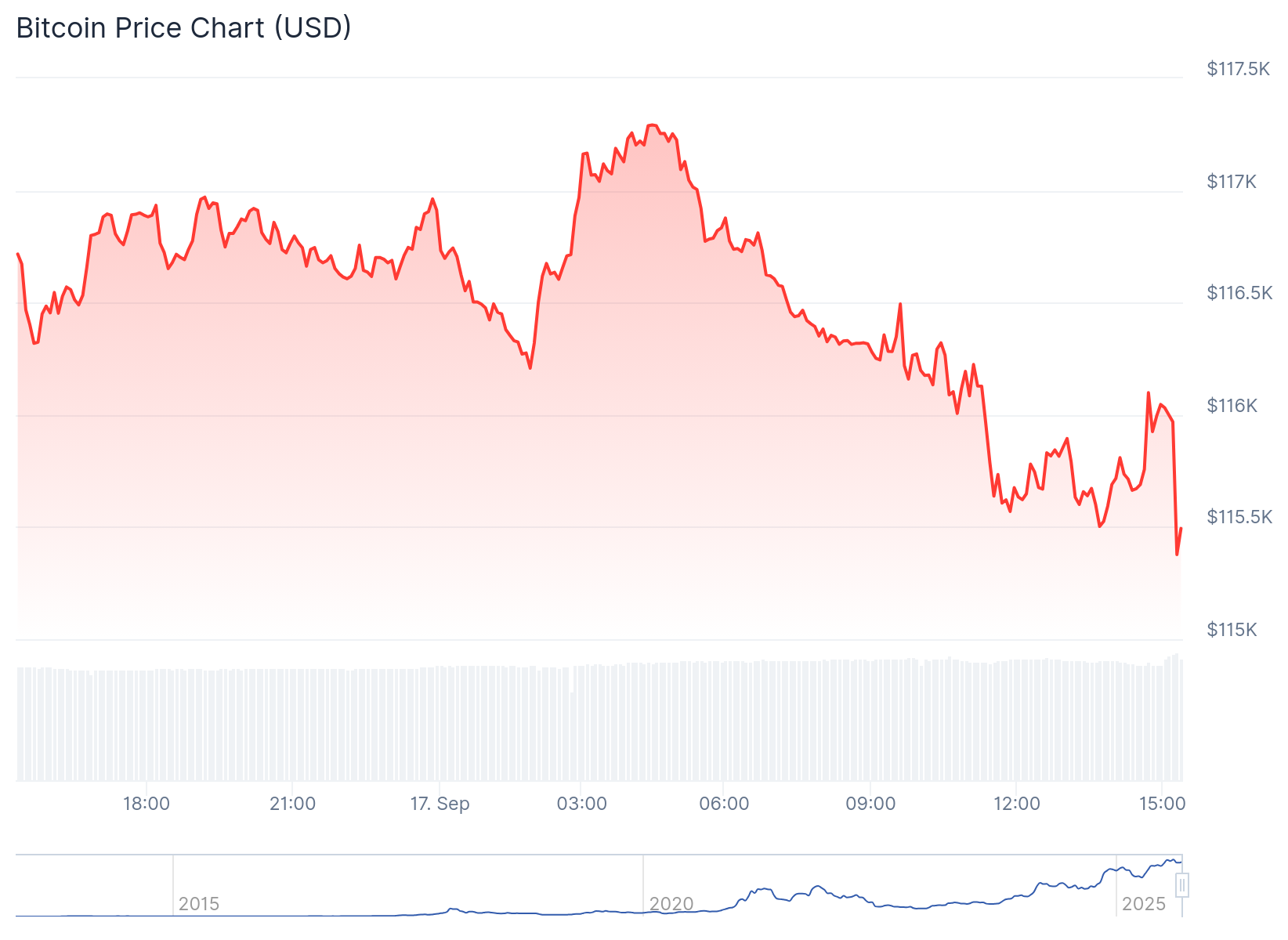Click the $117.5K y-axis label
The width and height of the screenshot is (1288, 940).
point(1238,69)
